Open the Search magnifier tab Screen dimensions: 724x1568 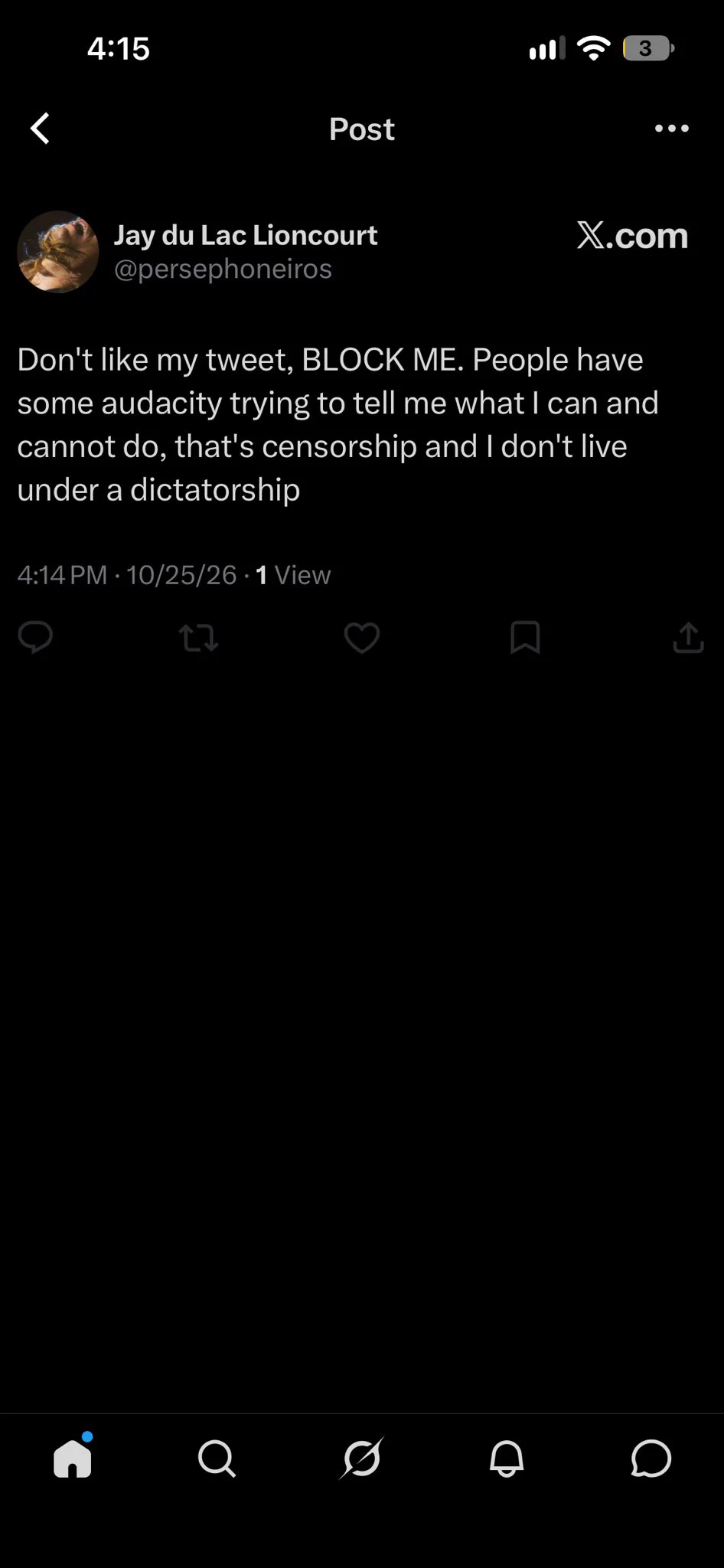(217, 1459)
